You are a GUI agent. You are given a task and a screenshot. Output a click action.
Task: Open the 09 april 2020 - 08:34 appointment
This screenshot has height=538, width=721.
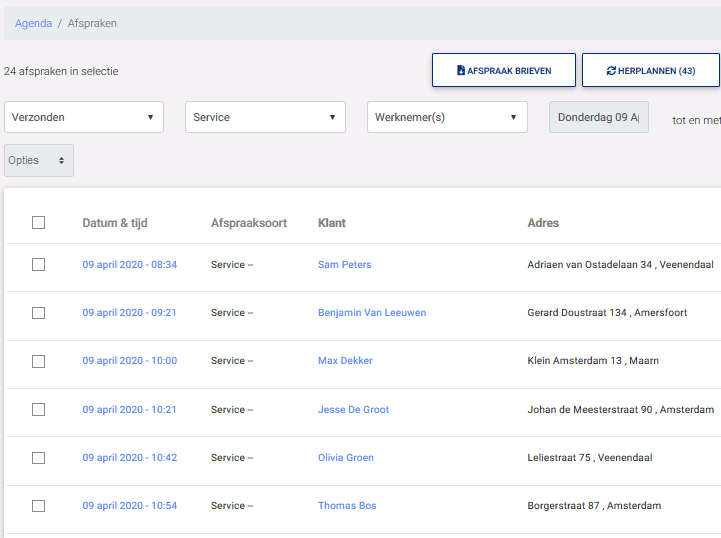tap(129, 265)
